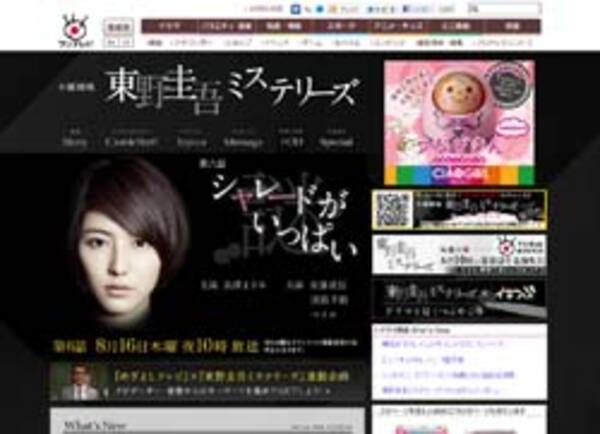Click the orange icon in the top bar
The height and width of the screenshot is (434, 600).
tap(333, 9)
